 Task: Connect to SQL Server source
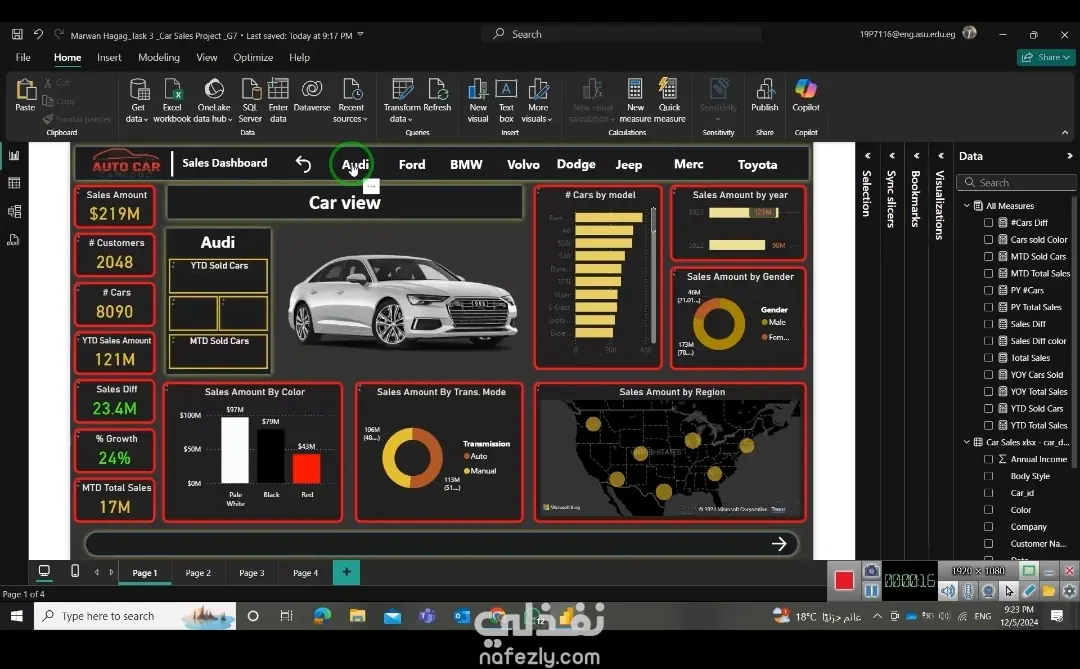(x=250, y=101)
